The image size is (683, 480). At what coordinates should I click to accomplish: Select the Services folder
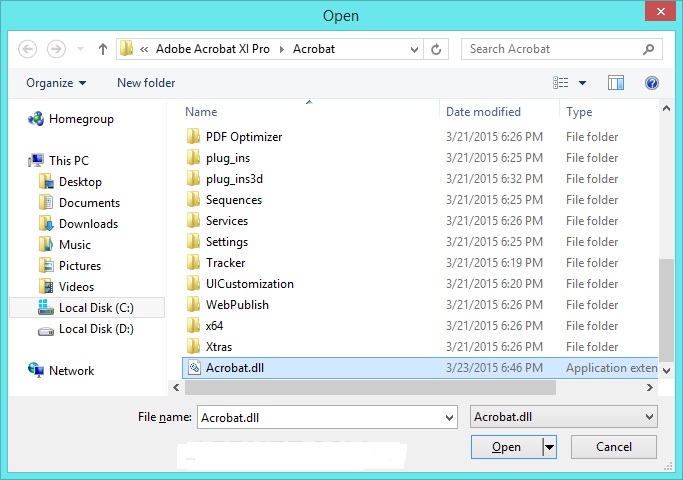click(x=420, y=221)
